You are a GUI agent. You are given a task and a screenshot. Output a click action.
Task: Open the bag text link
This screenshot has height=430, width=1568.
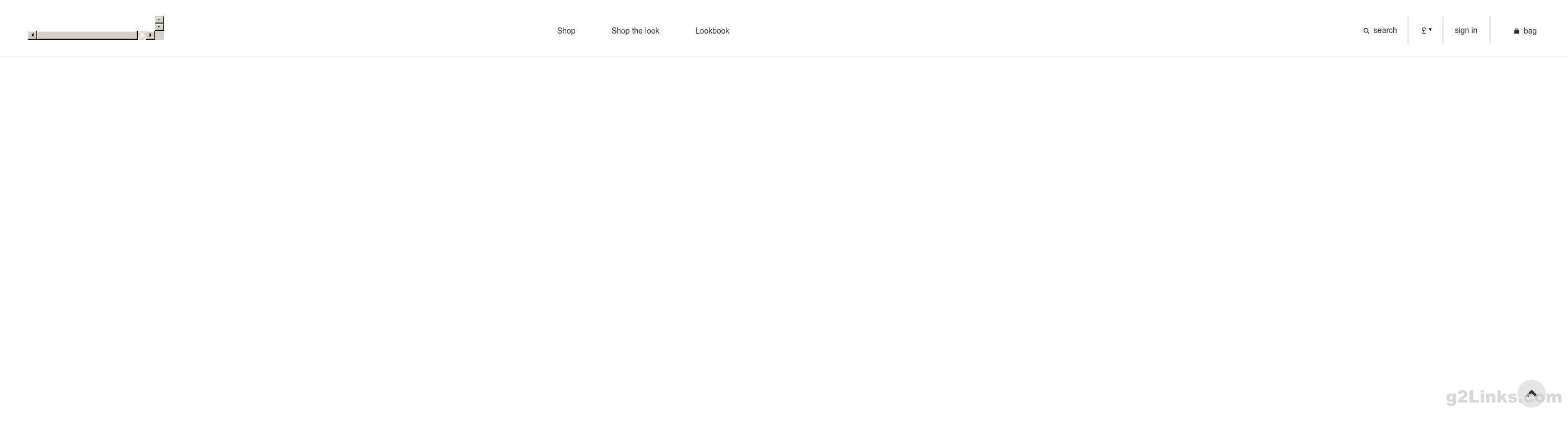1530,31
